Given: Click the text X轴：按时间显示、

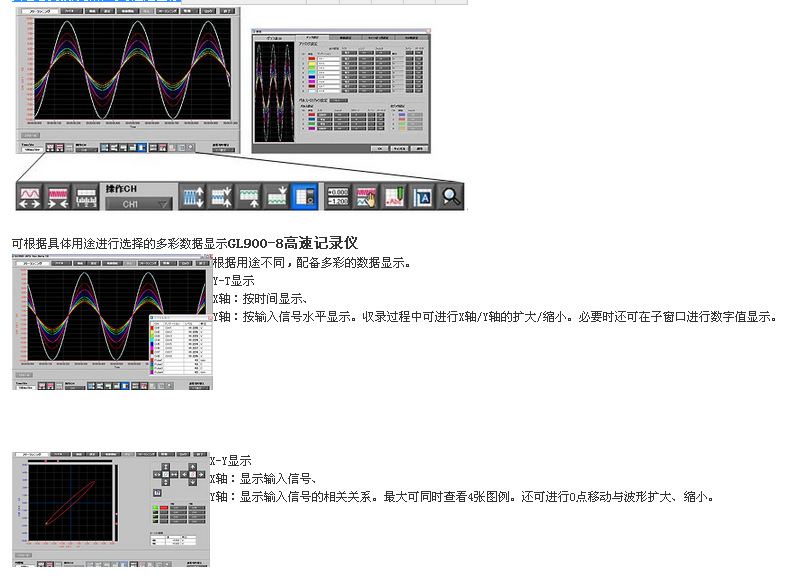Looking at the screenshot, I should point(260,299).
